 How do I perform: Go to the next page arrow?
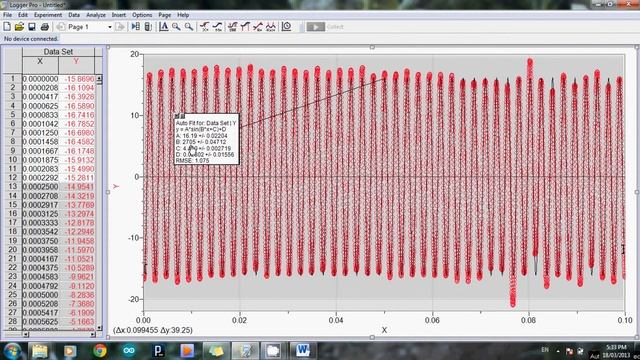(x=120, y=27)
